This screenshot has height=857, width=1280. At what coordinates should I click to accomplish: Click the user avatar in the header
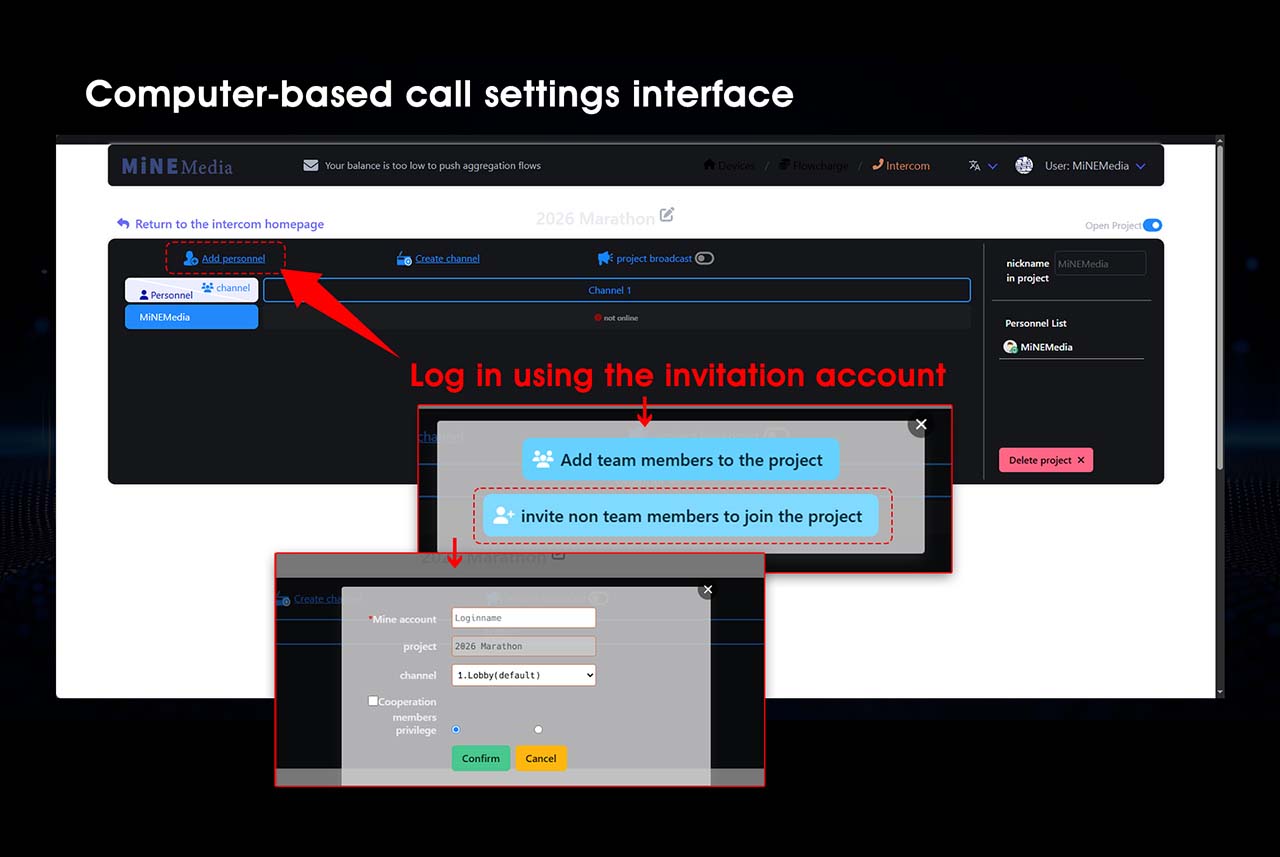1024,166
